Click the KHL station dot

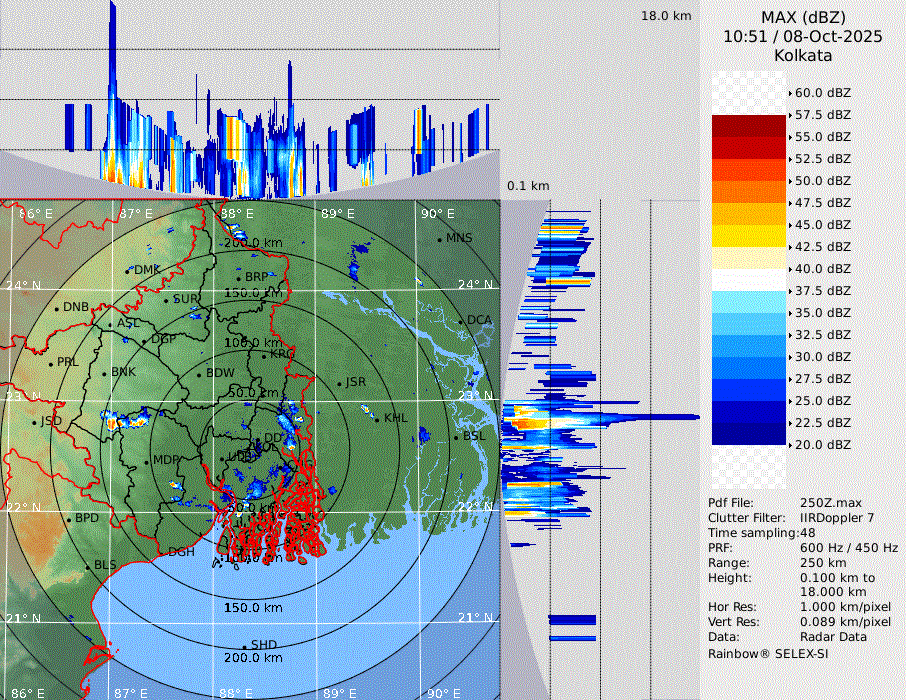click(x=377, y=418)
